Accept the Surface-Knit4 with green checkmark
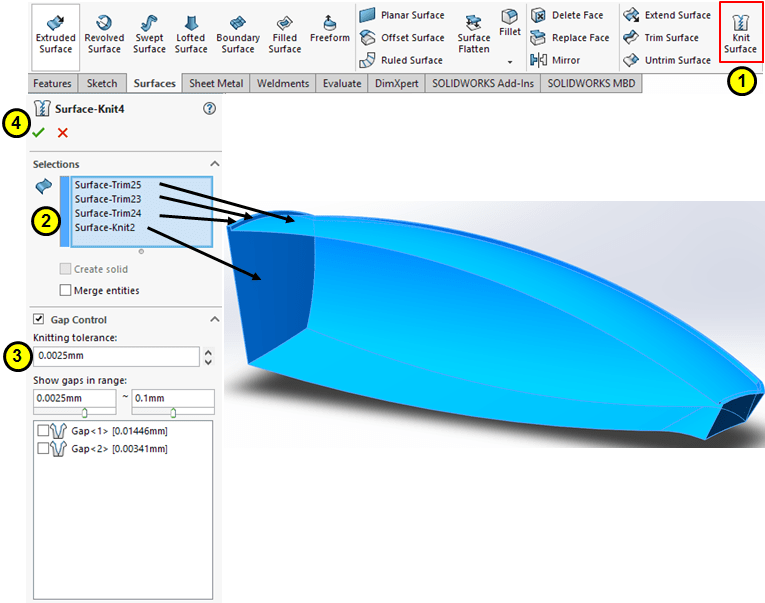 pos(39,133)
